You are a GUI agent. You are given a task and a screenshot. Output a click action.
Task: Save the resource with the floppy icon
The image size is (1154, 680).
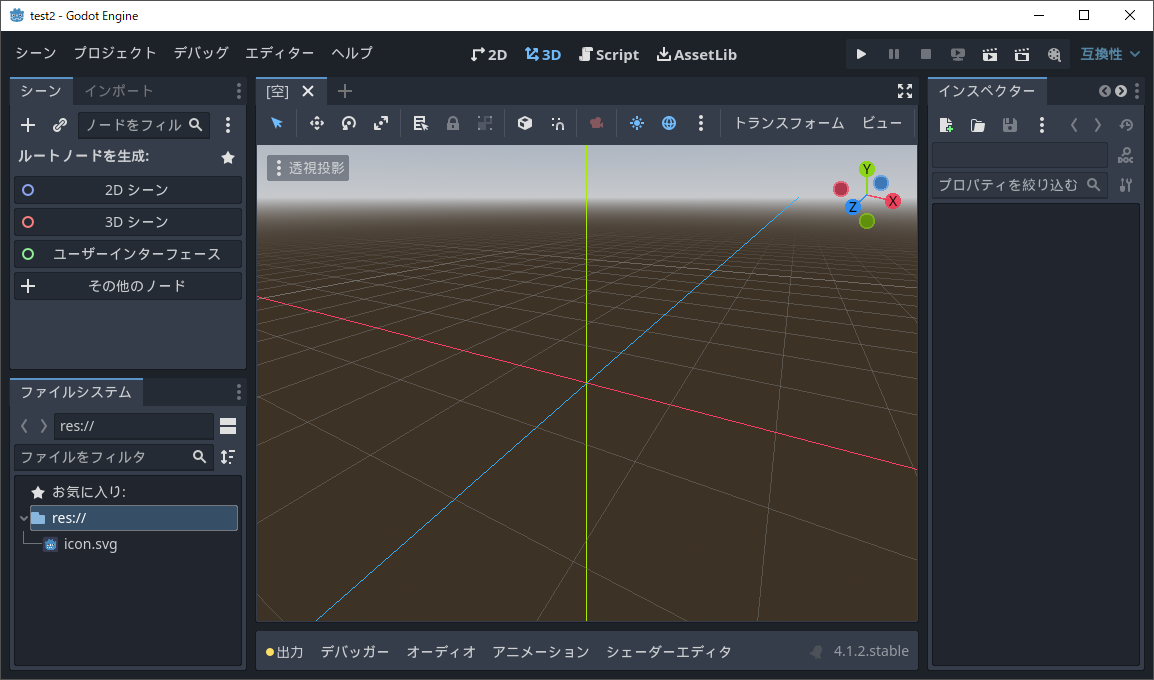[1010, 125]
